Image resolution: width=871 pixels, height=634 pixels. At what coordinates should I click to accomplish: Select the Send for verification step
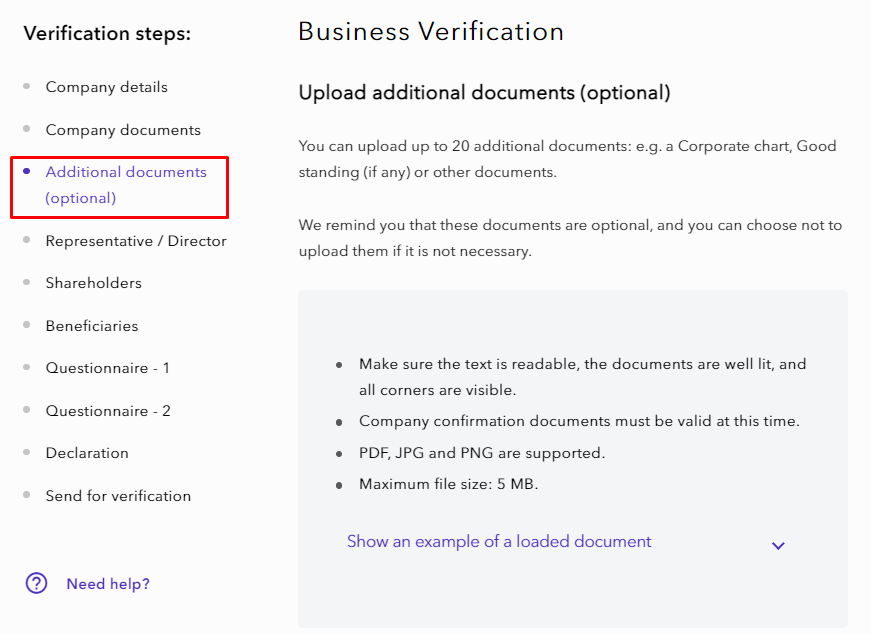118,496
